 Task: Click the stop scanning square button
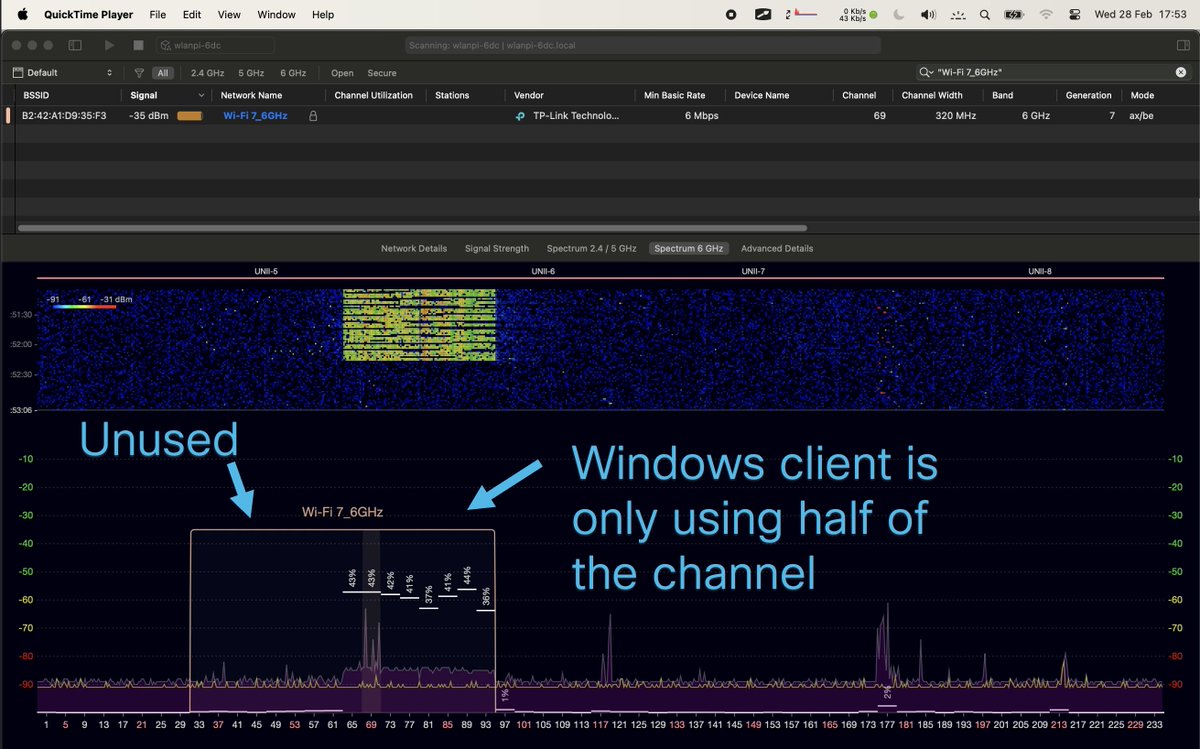click(139, 45)
